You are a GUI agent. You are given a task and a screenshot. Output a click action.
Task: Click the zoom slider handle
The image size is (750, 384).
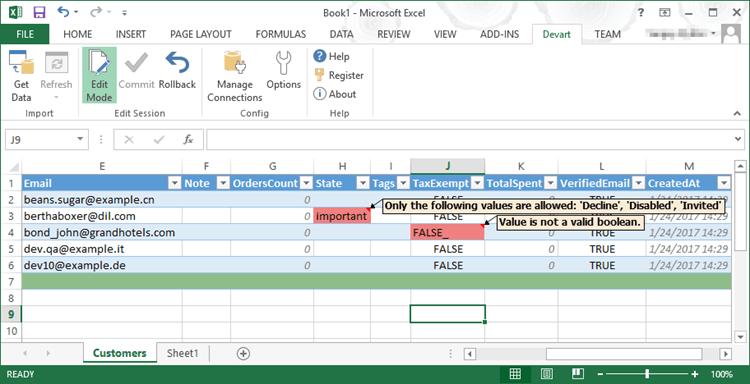(647, 374)
